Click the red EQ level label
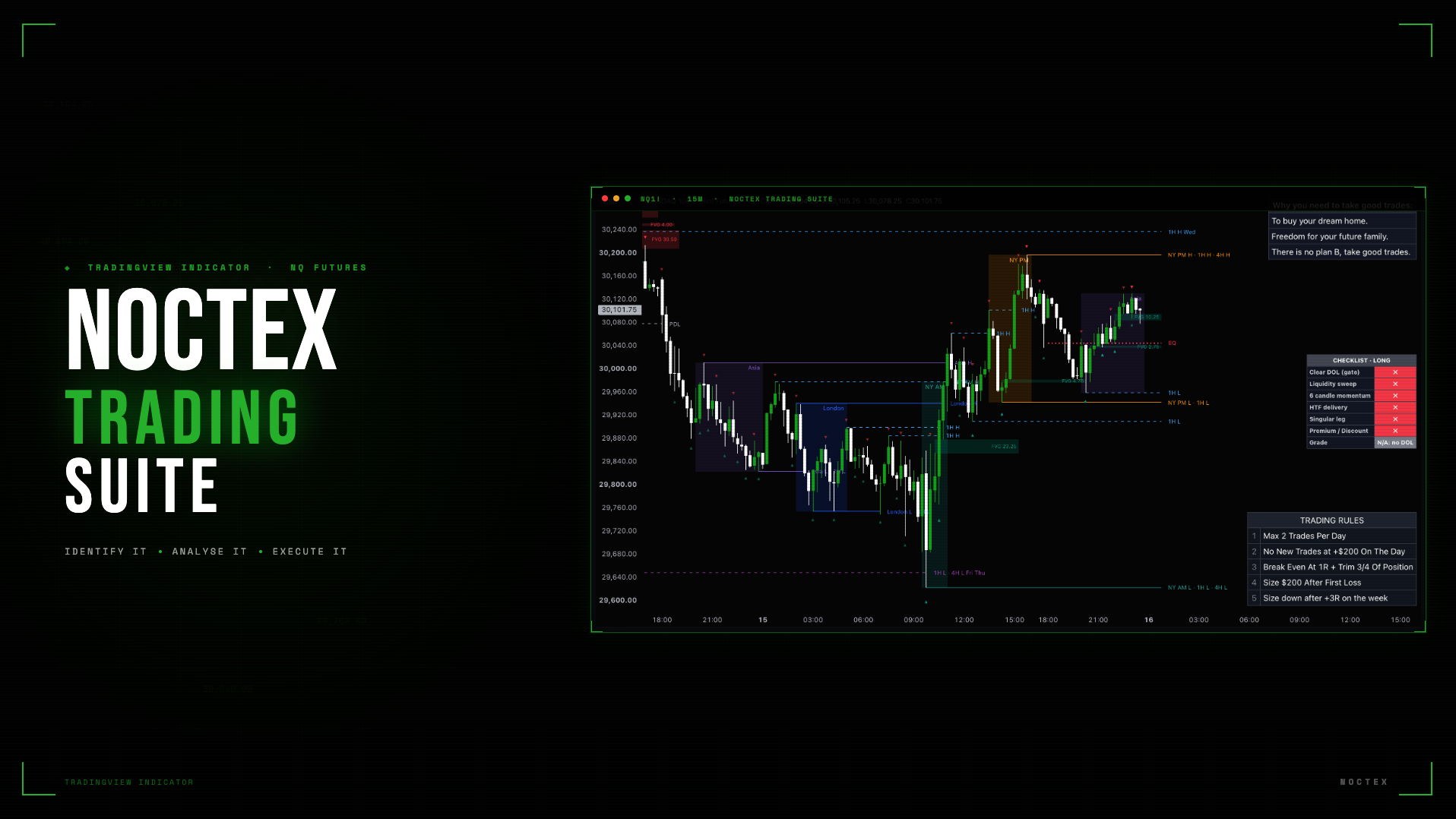Screen dimensions: 1456x819 coord(1172,343)
